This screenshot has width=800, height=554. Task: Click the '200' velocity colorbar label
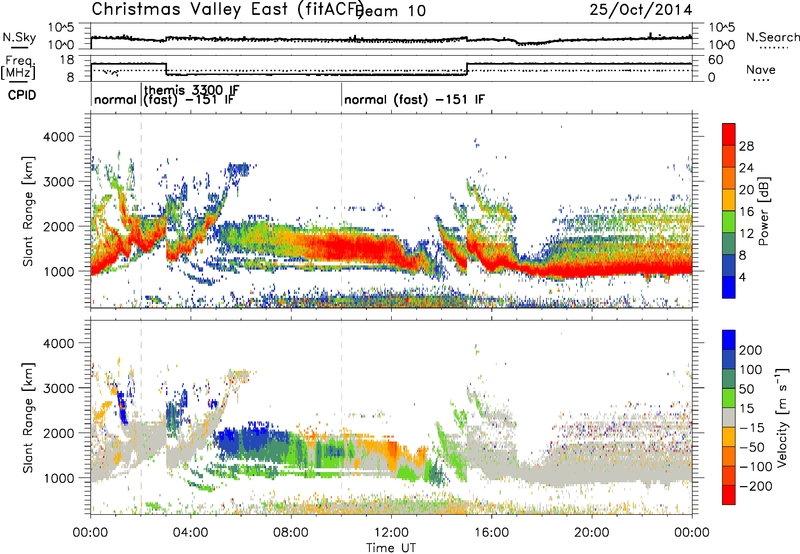(x=751, y=350)
